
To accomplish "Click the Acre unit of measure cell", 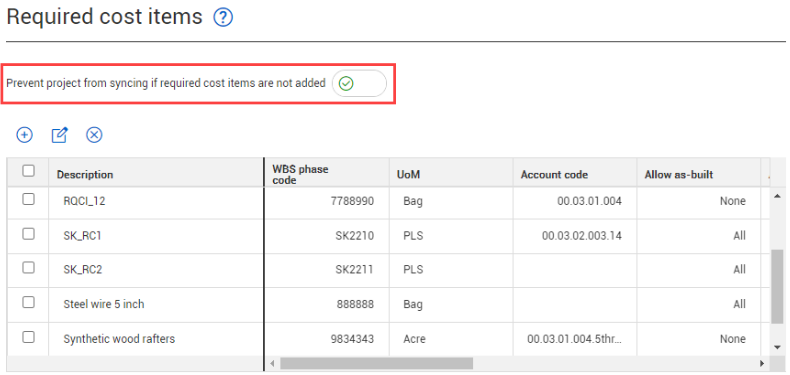I will tap(451, 339).
